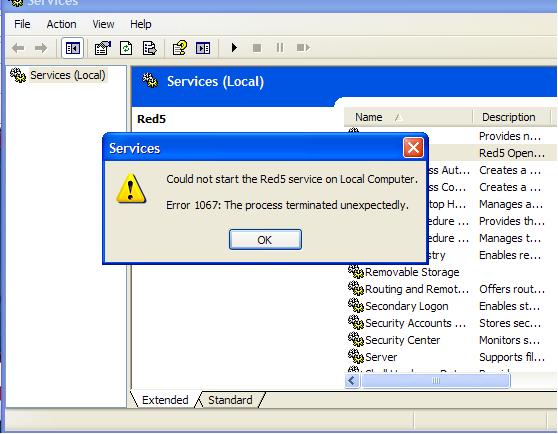
Task: Open the Action menu
Action: pos(62,24)
